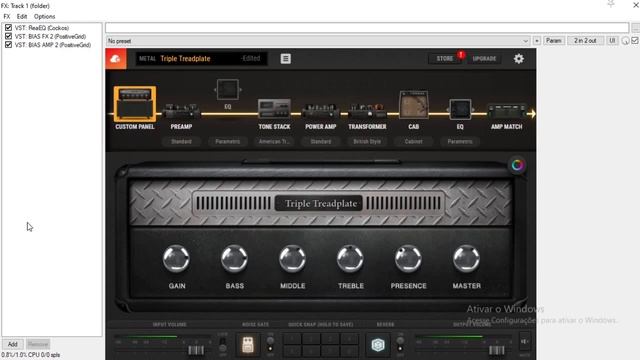Open the ToneCloud orange cloud icon

tap(116, 59)
